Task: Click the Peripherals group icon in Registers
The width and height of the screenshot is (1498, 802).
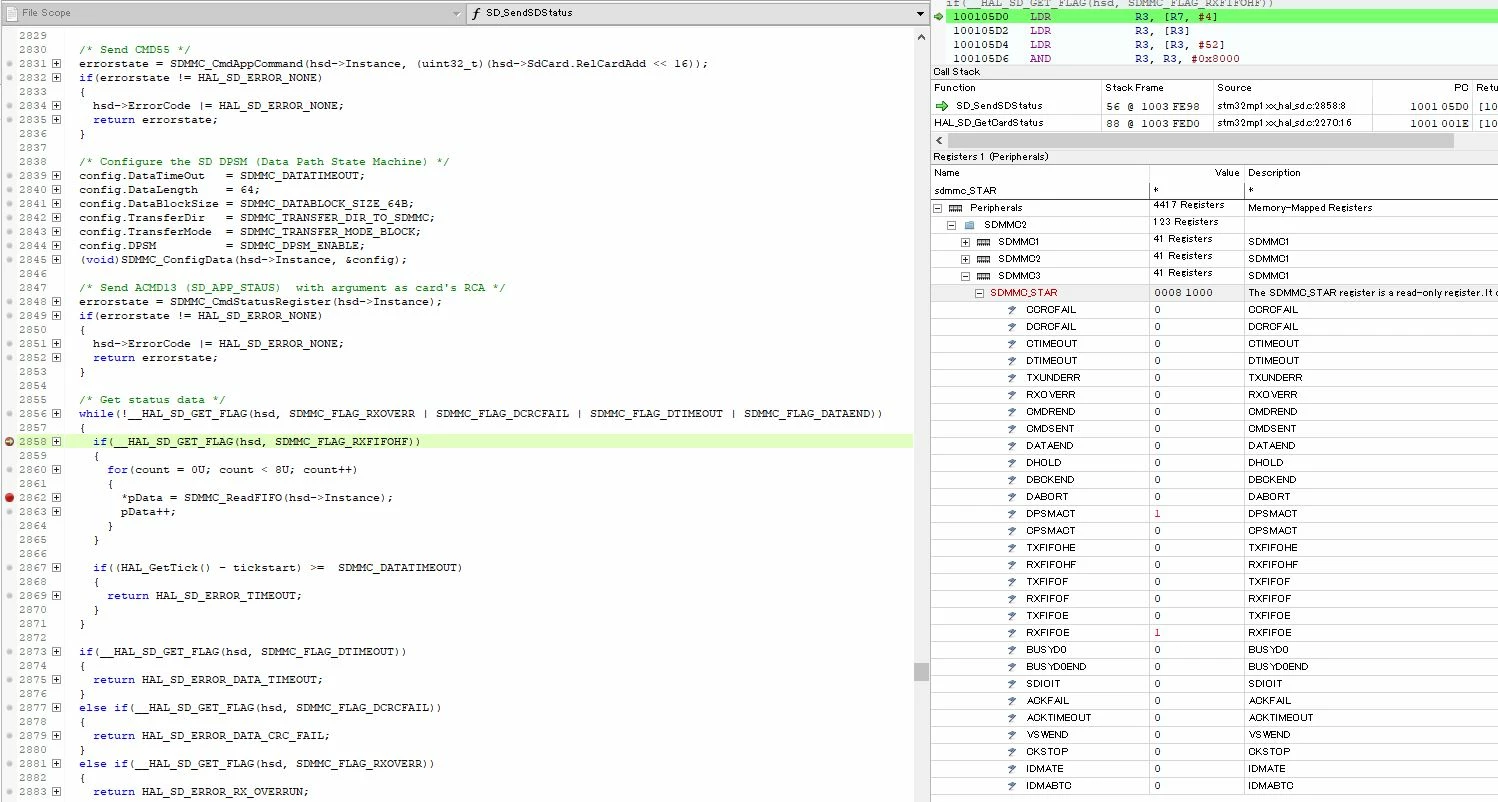Action: (x=955, y=208)
